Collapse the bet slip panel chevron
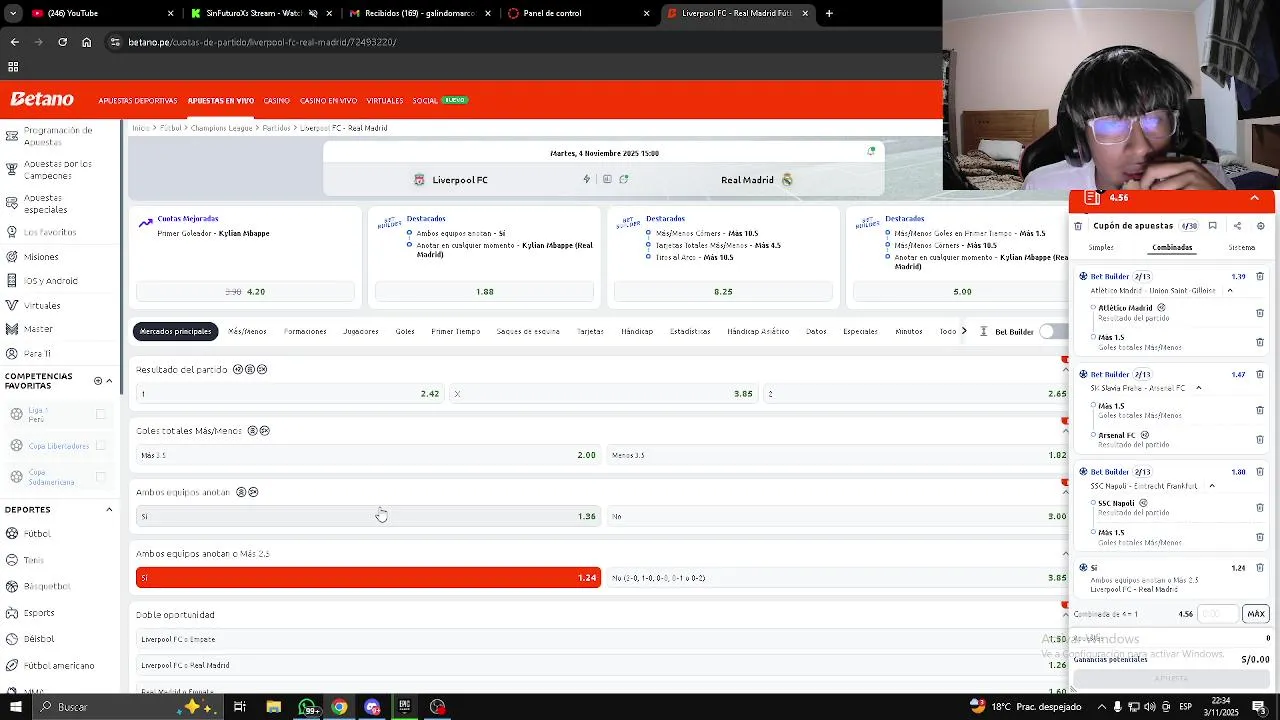Screen dimensions: 1280x720 tap(1255, 198)
